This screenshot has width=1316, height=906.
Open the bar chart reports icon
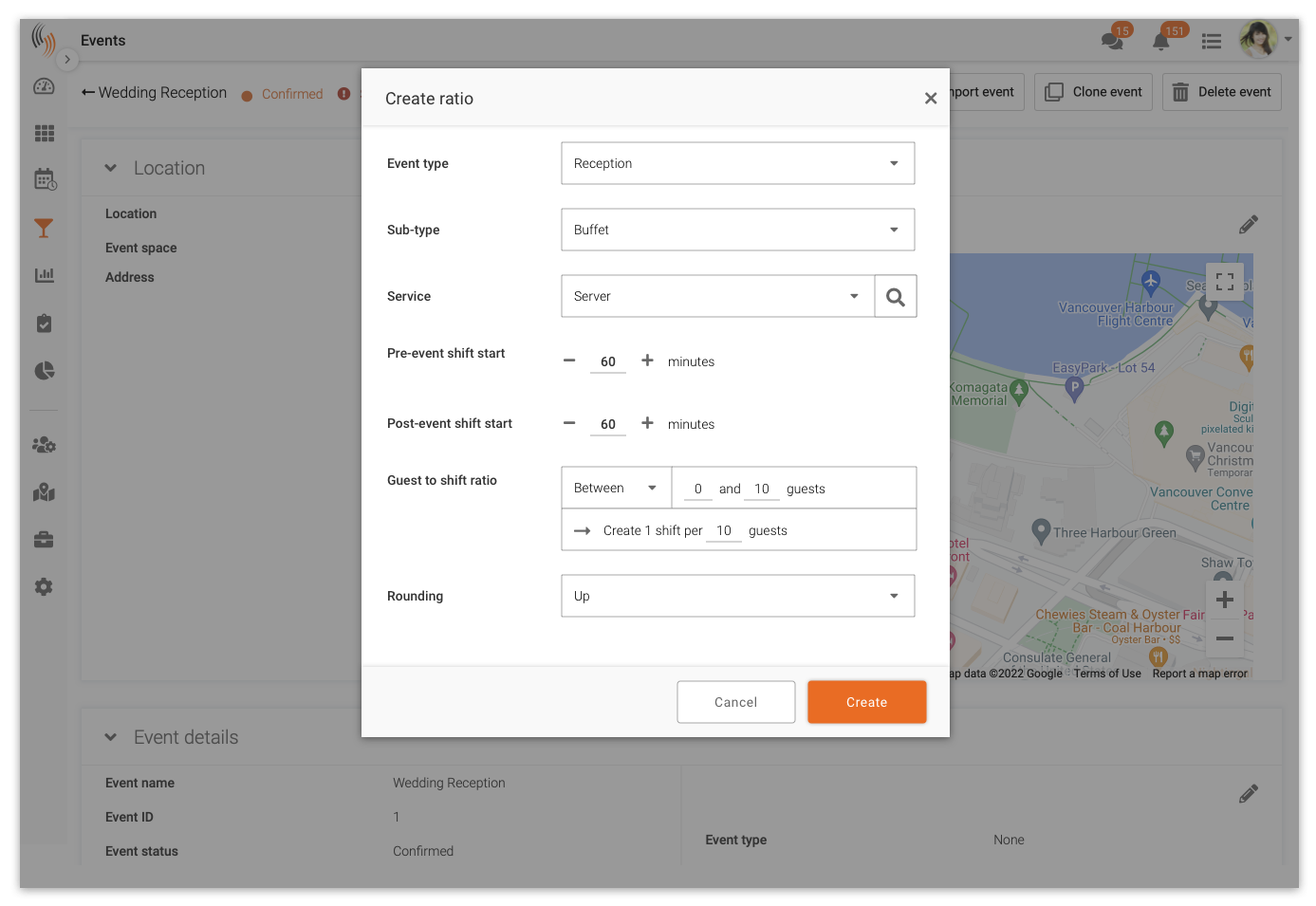(x=44, y=275)
